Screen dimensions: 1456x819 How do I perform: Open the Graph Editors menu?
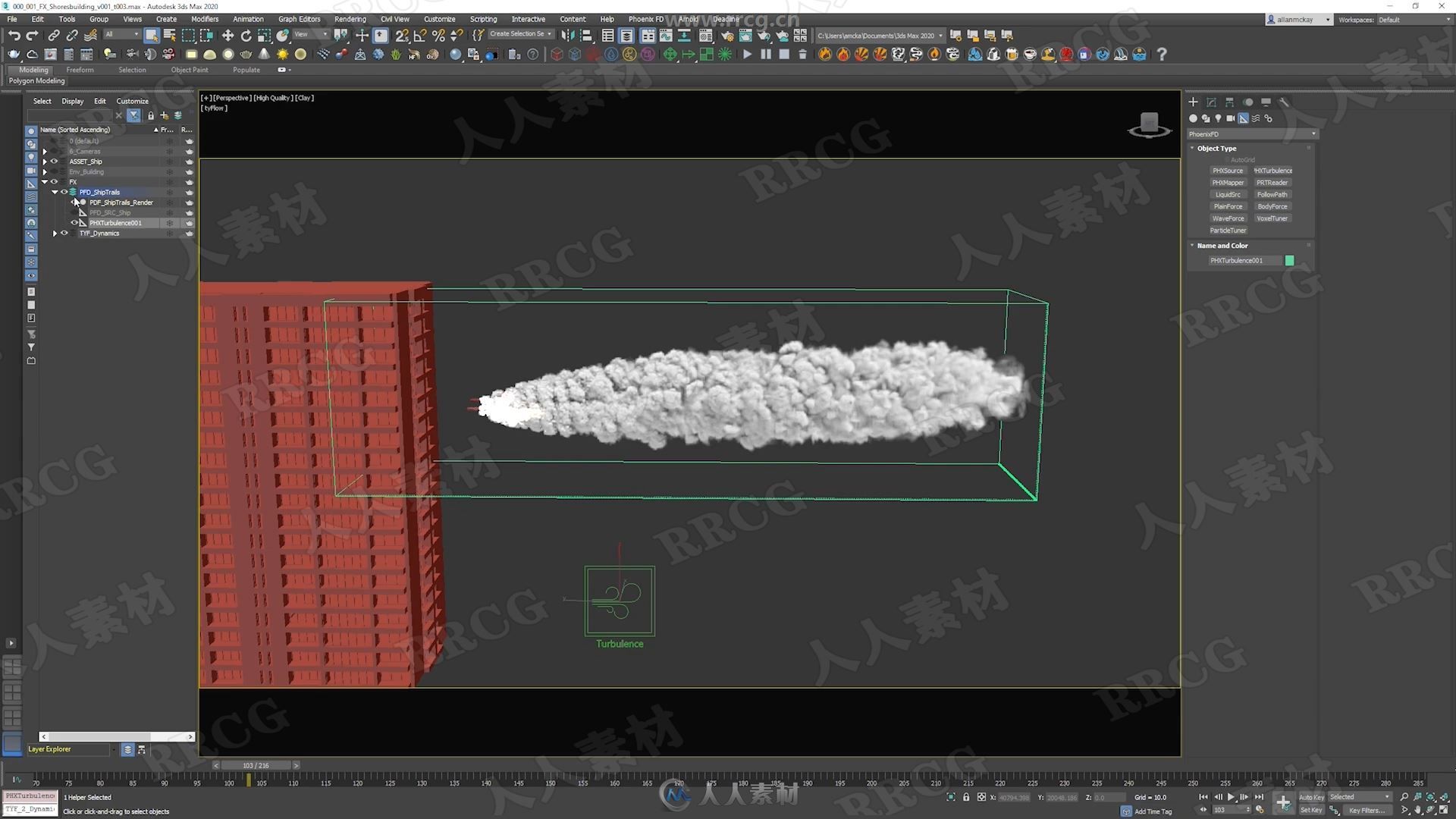299,19
